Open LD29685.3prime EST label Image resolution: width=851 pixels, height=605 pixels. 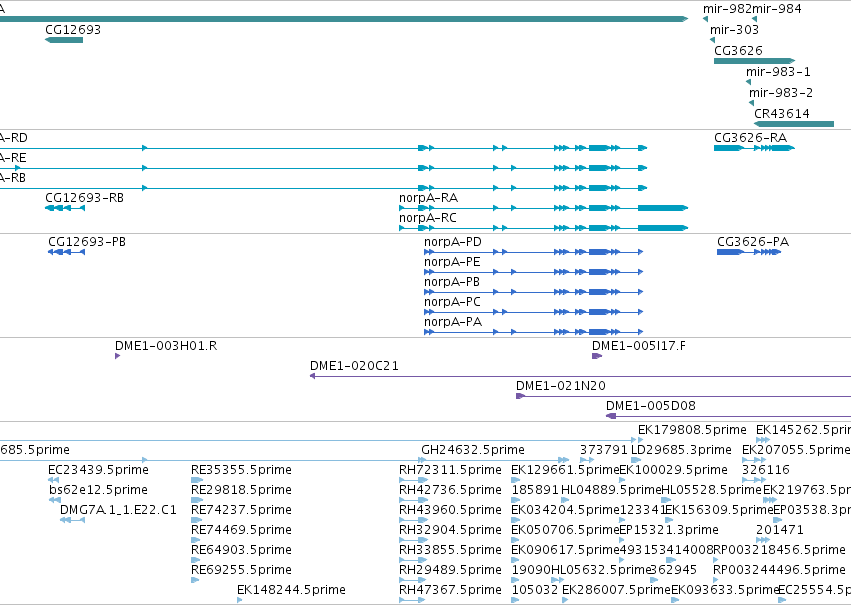click(681, 450)
